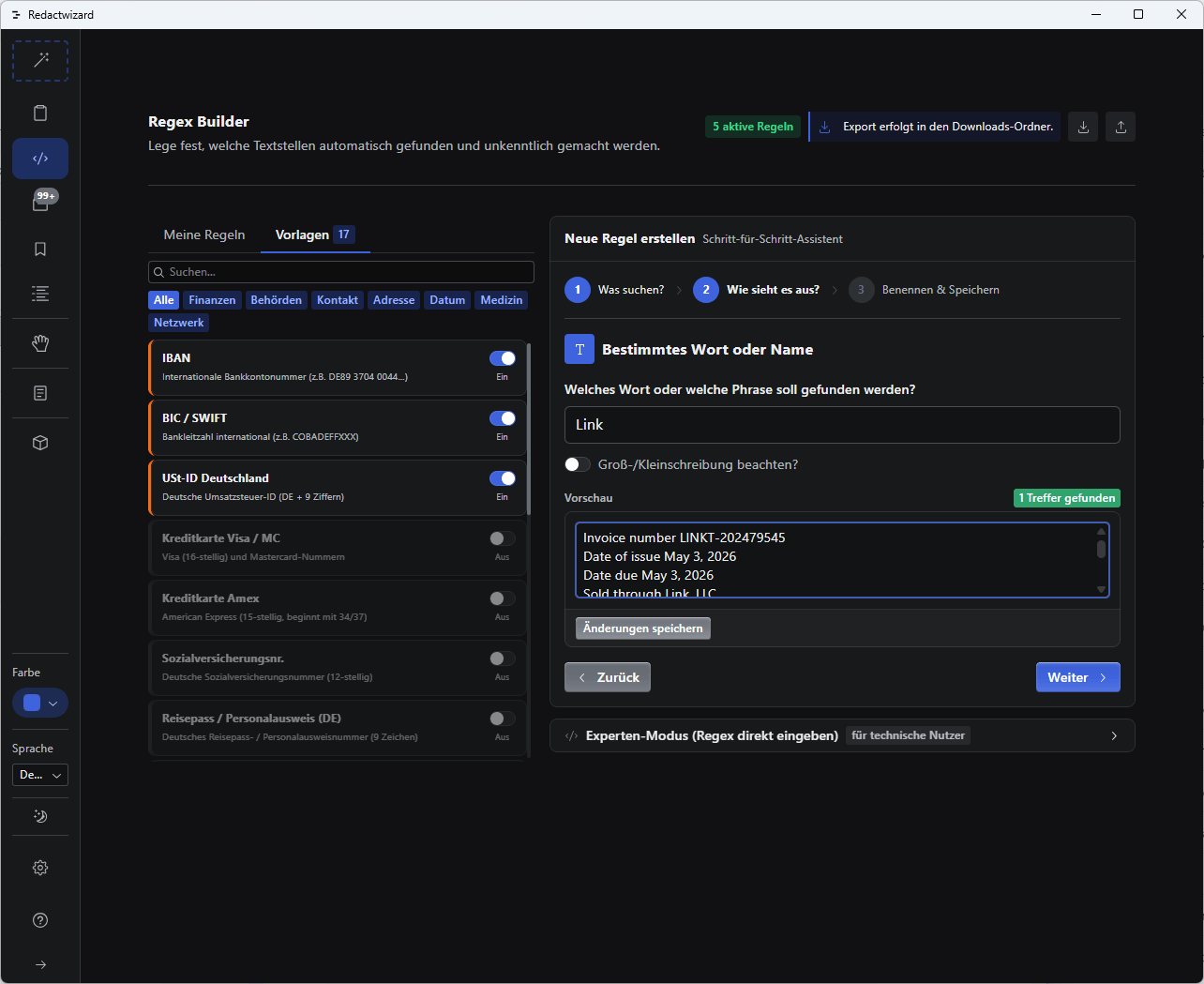
Task: Toggle dark mode with the moon icon
Action: coord(40,816)
